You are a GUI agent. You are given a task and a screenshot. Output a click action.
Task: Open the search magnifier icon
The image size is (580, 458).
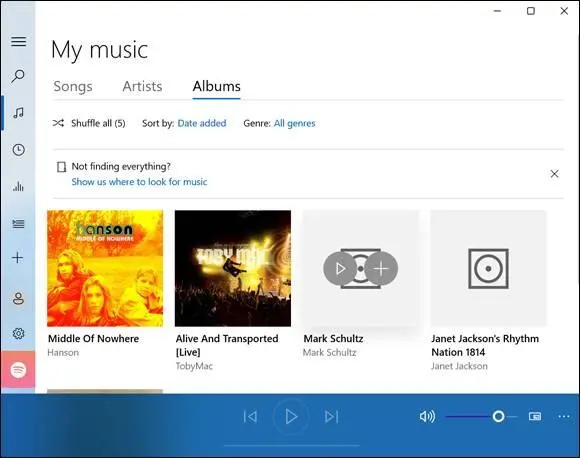tap(18, 76)
